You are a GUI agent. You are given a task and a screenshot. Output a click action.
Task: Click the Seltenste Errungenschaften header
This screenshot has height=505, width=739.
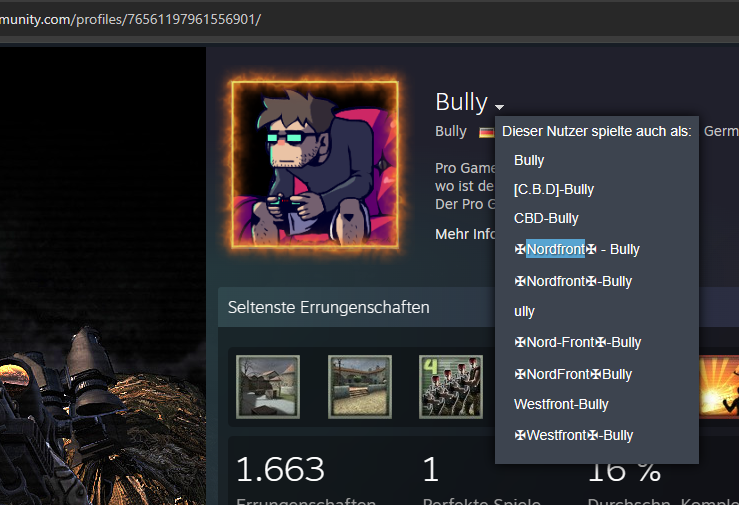tap(328, 307)
